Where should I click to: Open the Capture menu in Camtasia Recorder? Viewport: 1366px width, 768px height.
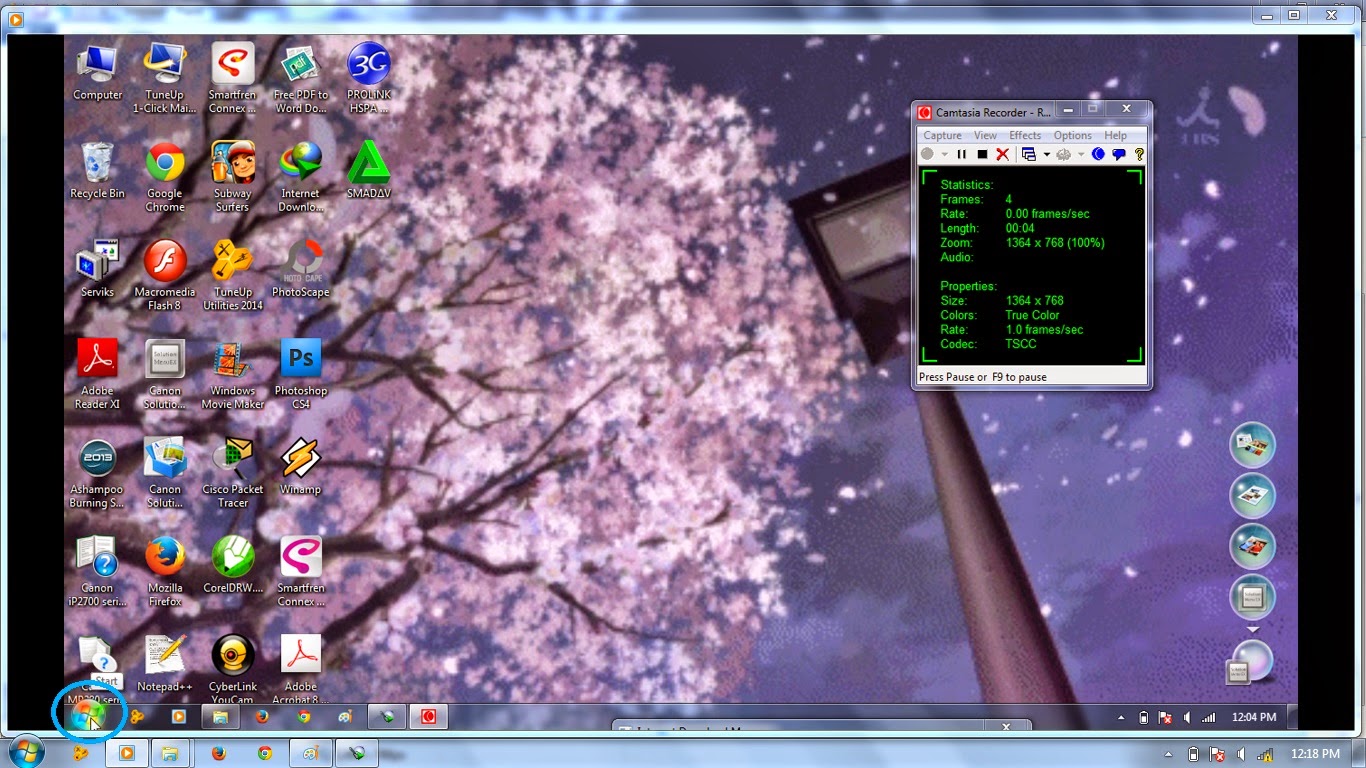pos(942,135)
